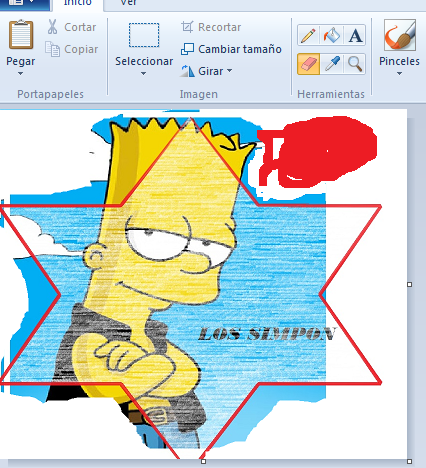This screenshot has width=426, height=468.
Task: Click the canvas right-edge resize handle
Action: click(x=410, y=284)
